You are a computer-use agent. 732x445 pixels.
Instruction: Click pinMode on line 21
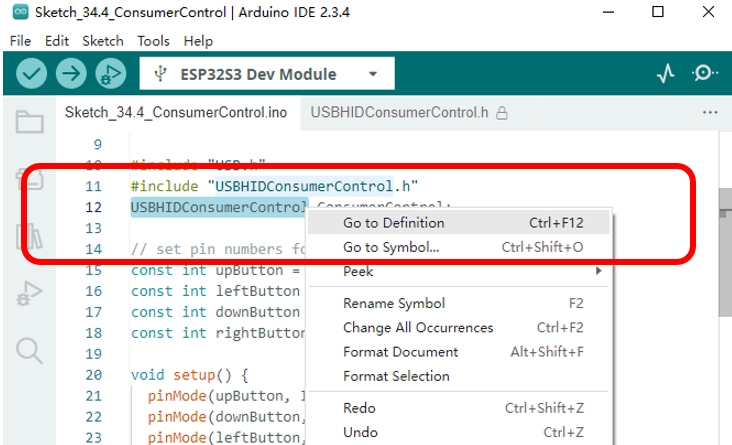tap(177, 396)
